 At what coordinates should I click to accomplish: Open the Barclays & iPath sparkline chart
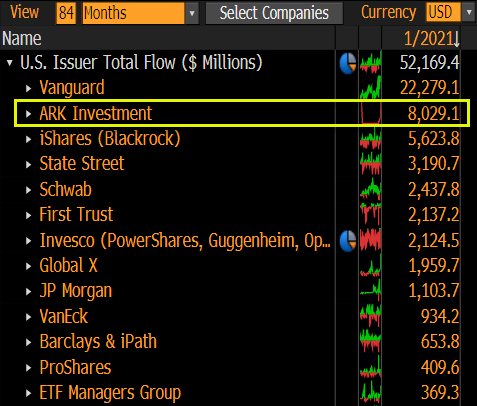pos(370,341)
